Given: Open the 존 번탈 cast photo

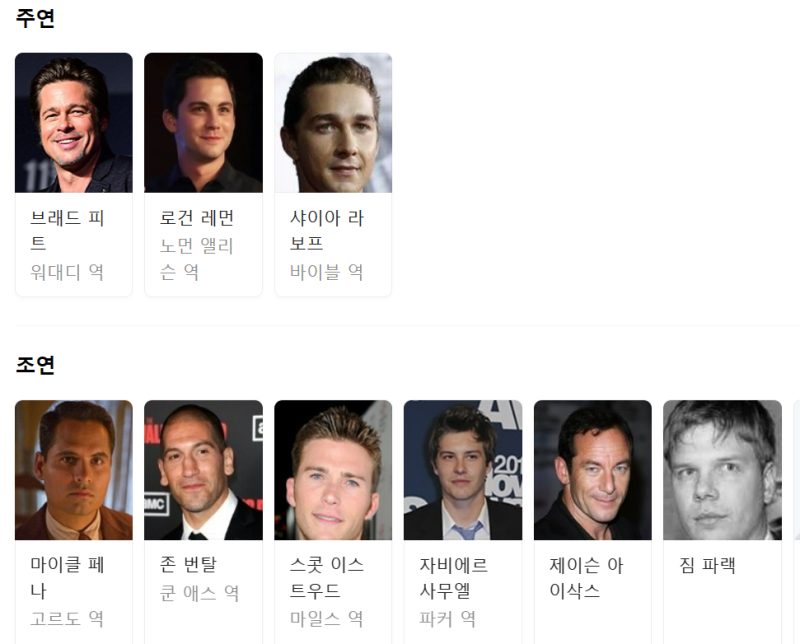Looking at the screenshot, I should coord(204,470).
